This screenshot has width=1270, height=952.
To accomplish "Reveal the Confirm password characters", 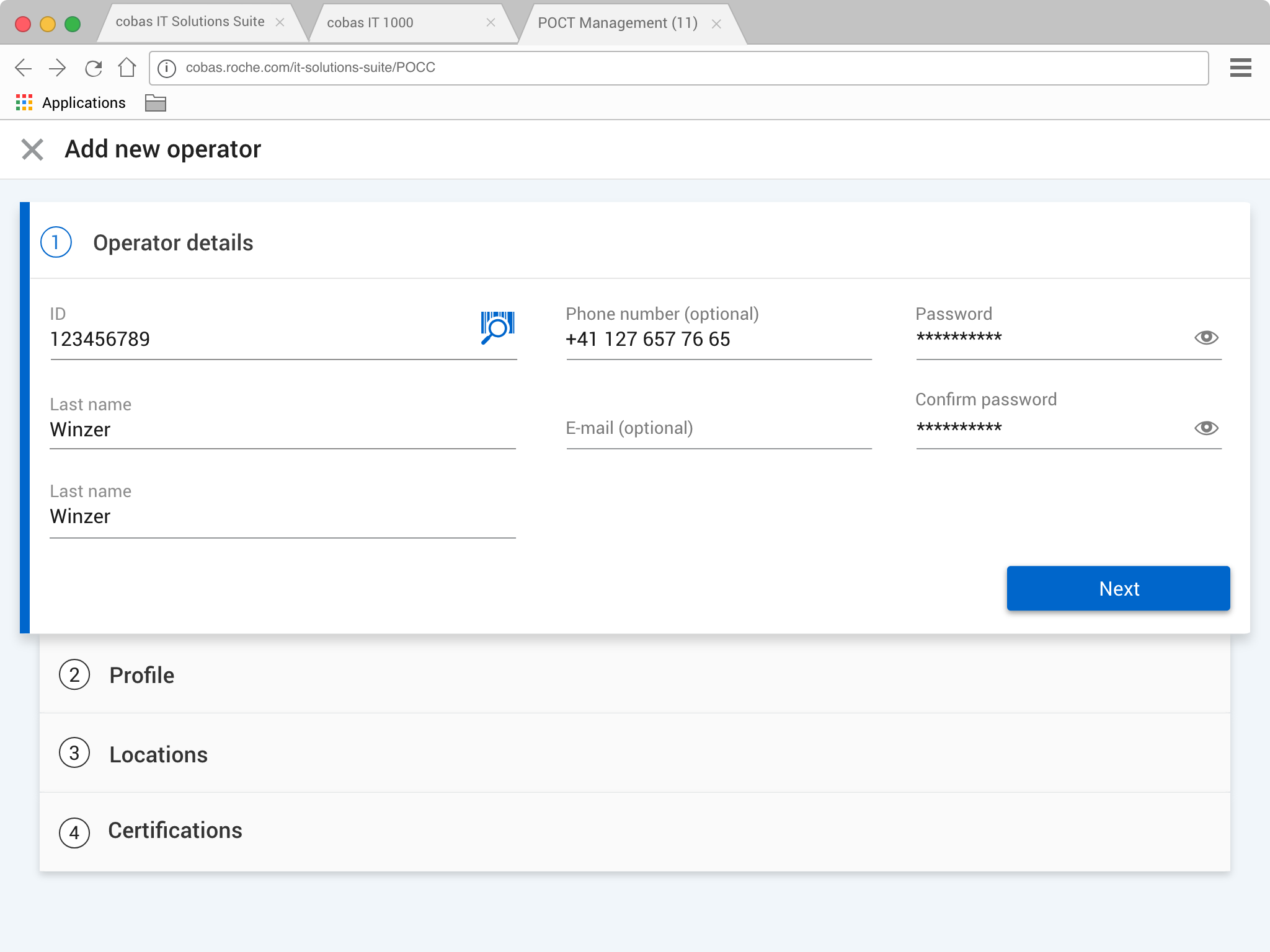I will [x=1206, y=428].
